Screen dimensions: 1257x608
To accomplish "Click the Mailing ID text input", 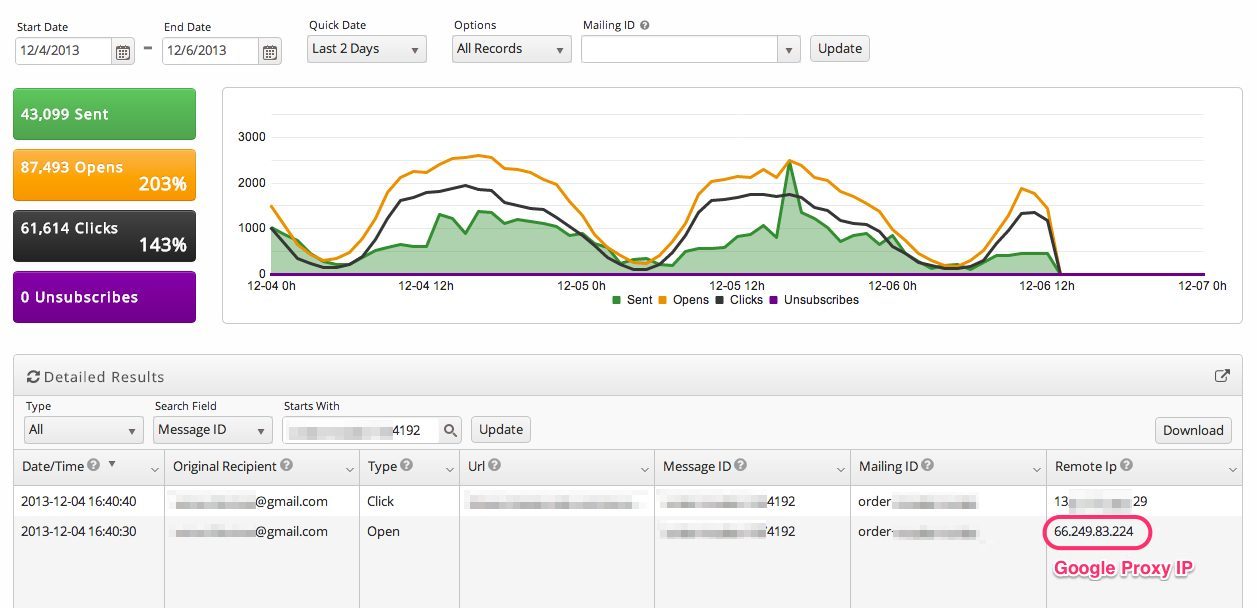I will [680, 49].
